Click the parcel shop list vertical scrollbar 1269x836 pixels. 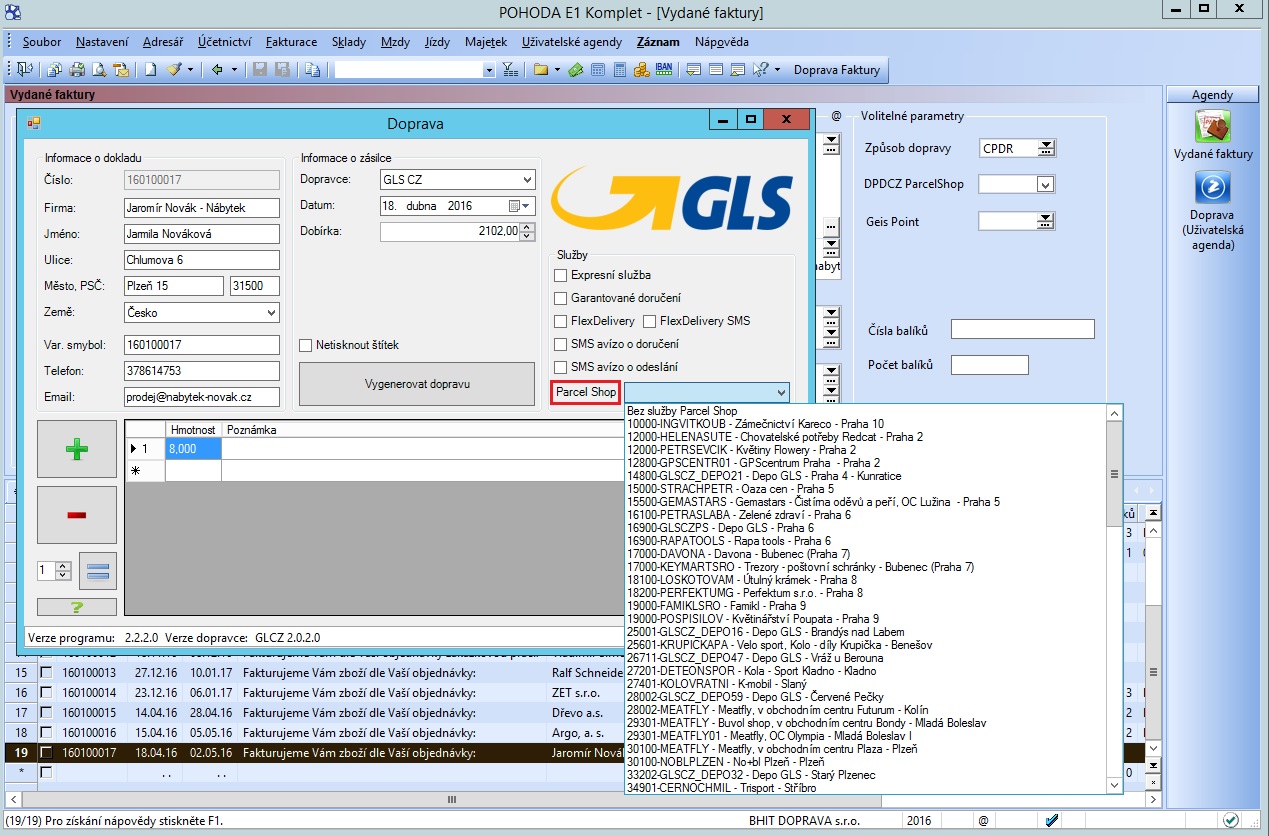point(1115,598)
